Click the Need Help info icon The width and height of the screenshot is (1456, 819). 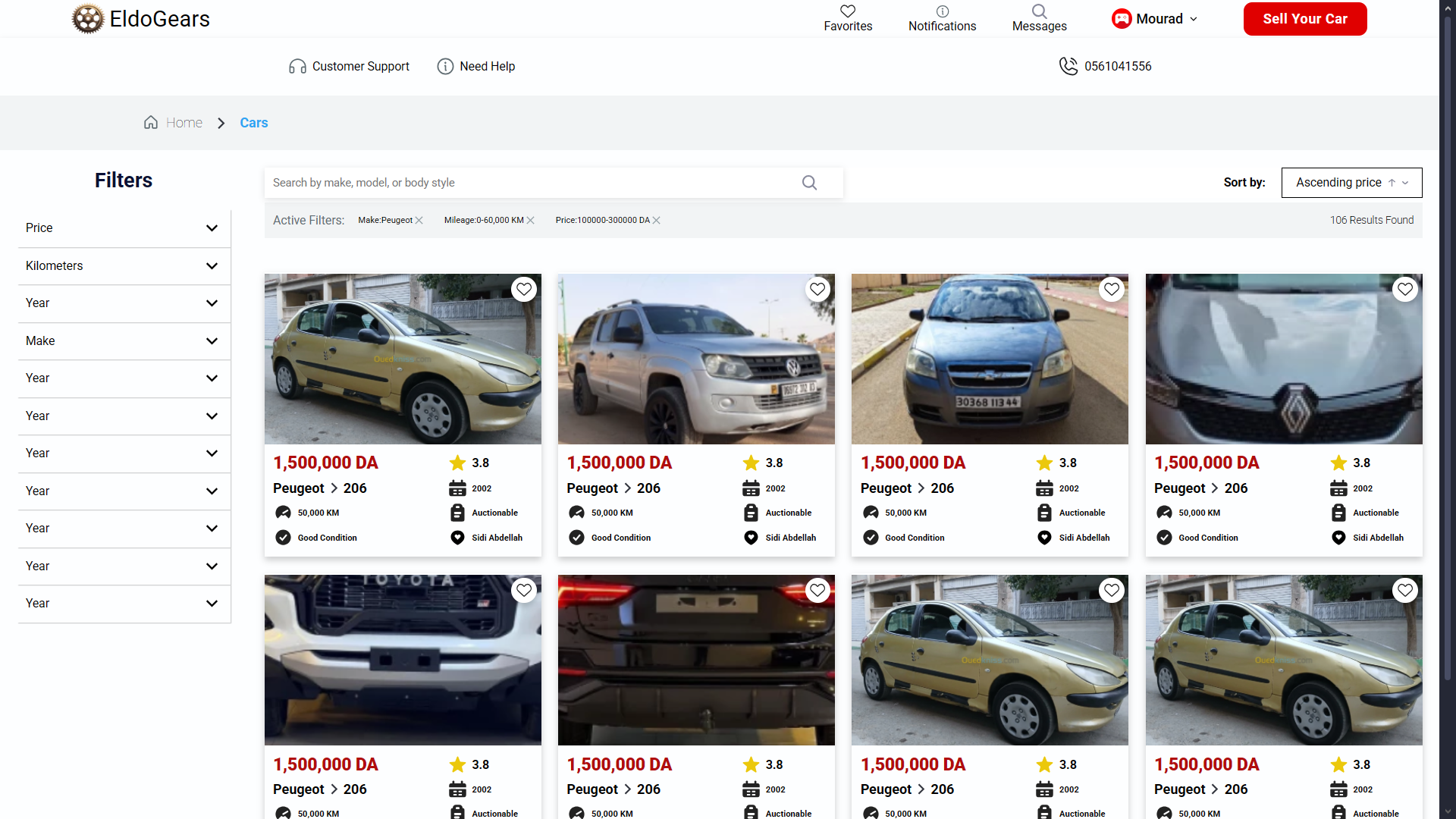coord(445,67)
